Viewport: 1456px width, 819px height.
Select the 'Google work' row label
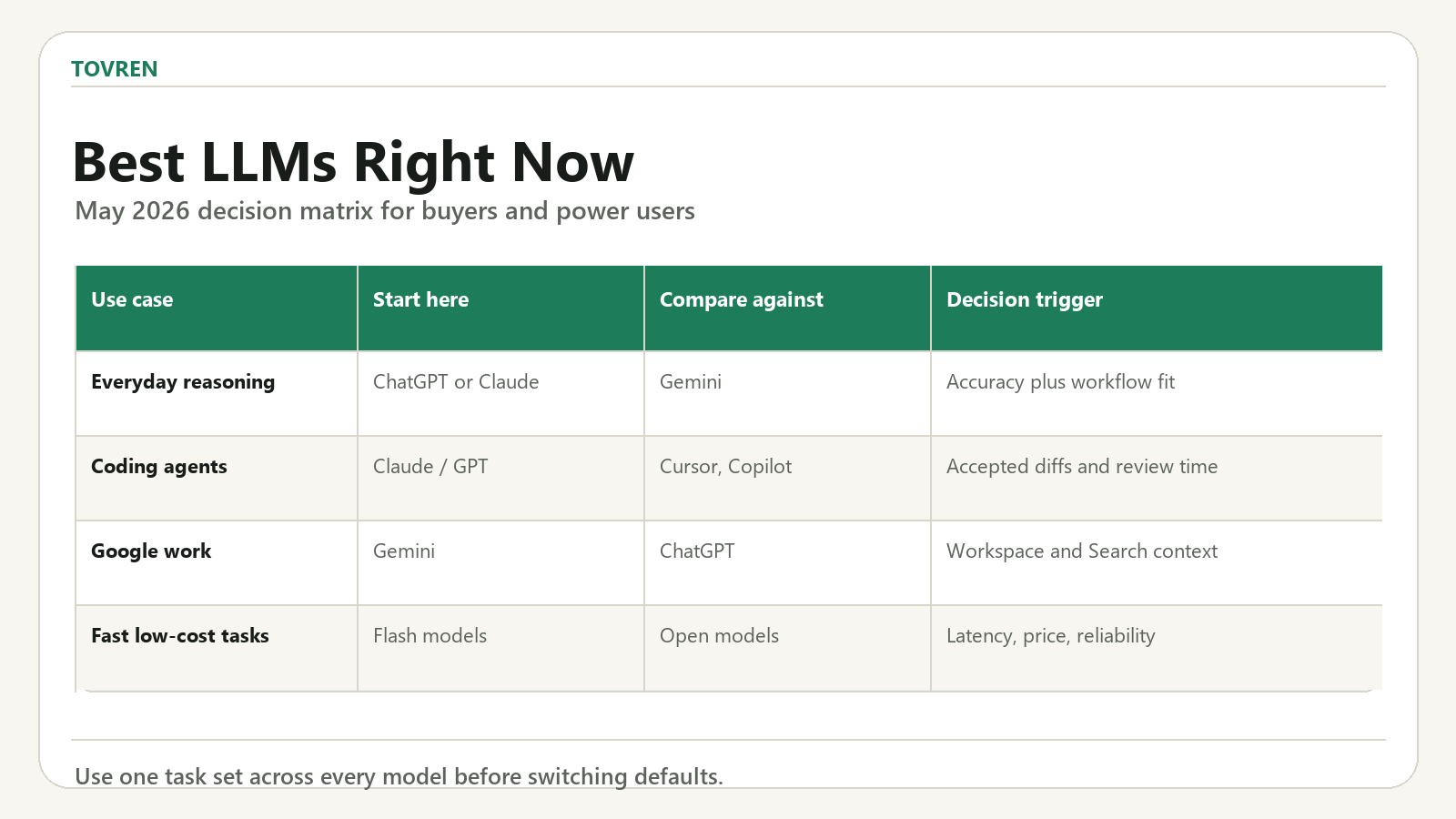(x=151, y=551)
